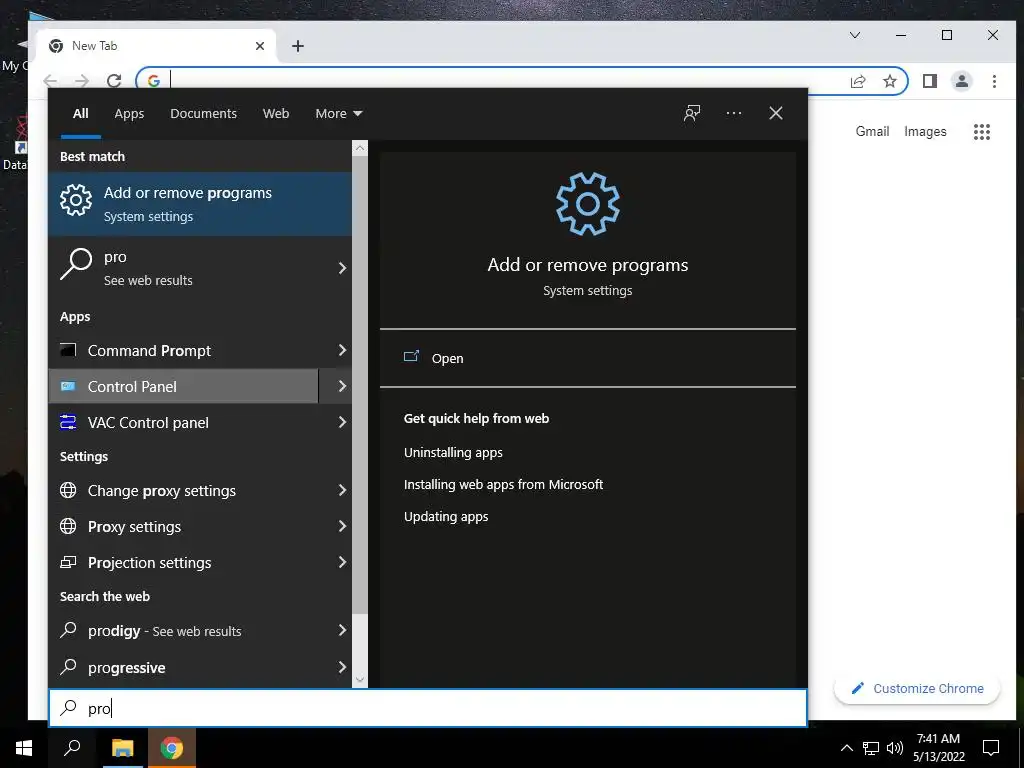
Task: Expand Control Panel options arrow
Action: pyautogui.click(x=342, y=387)
